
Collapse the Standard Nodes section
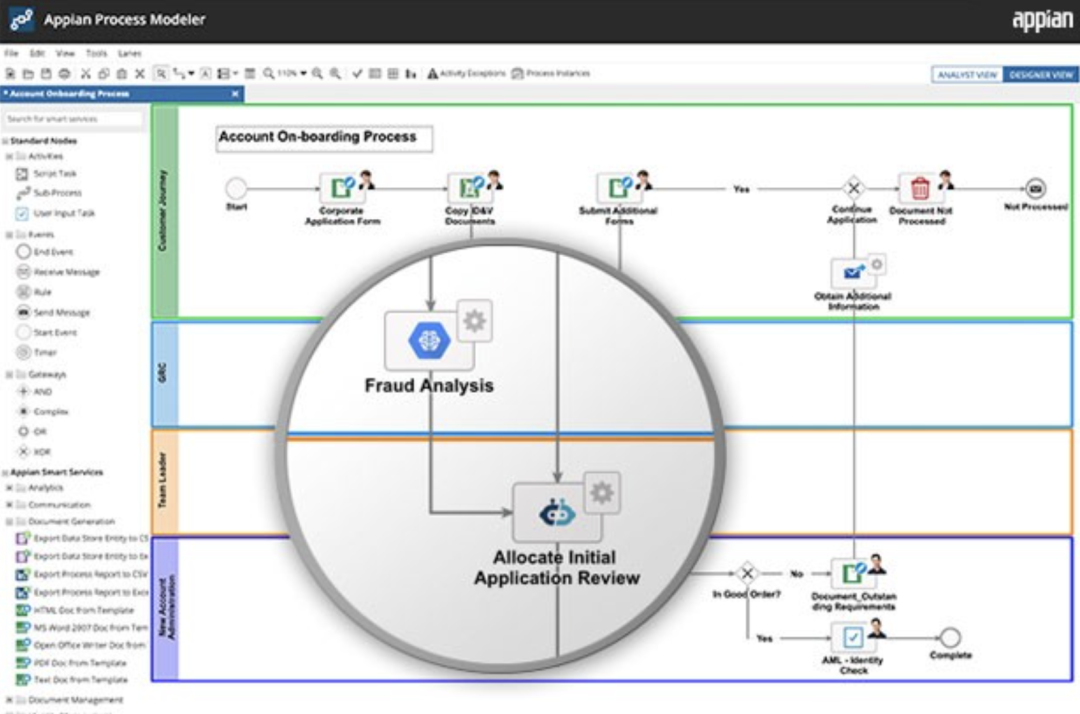(5, 141)
